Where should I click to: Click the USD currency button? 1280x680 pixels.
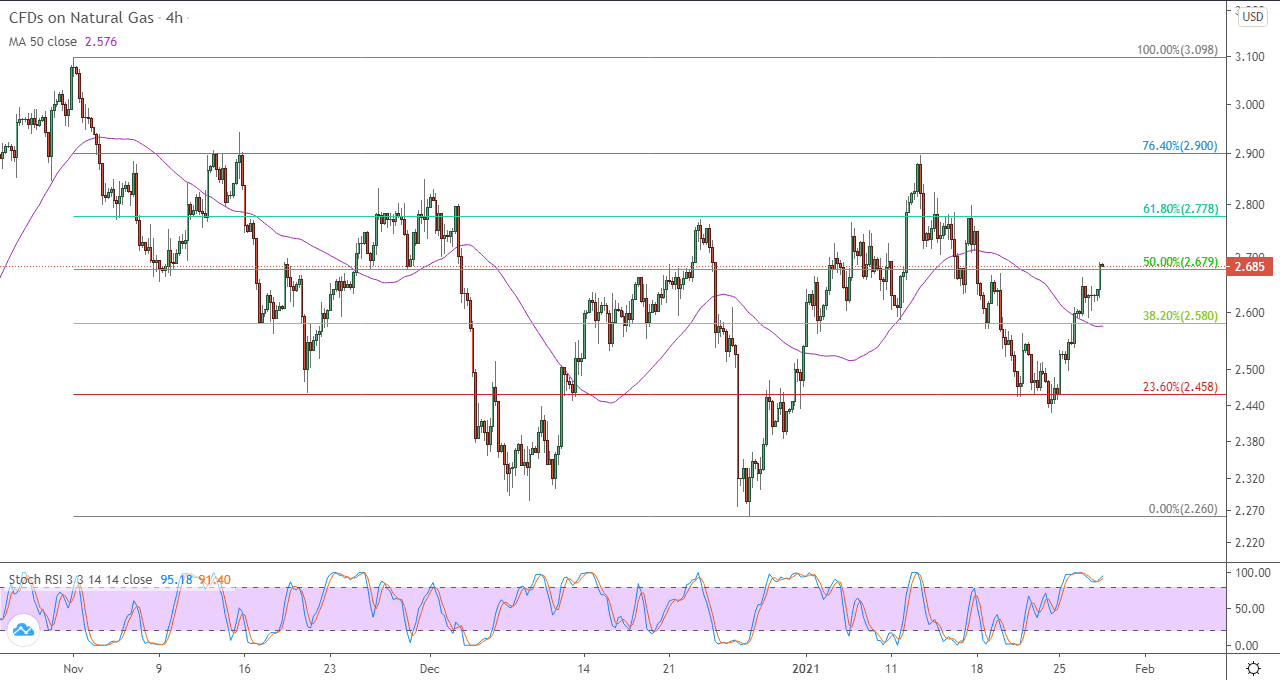(1253, 16)
